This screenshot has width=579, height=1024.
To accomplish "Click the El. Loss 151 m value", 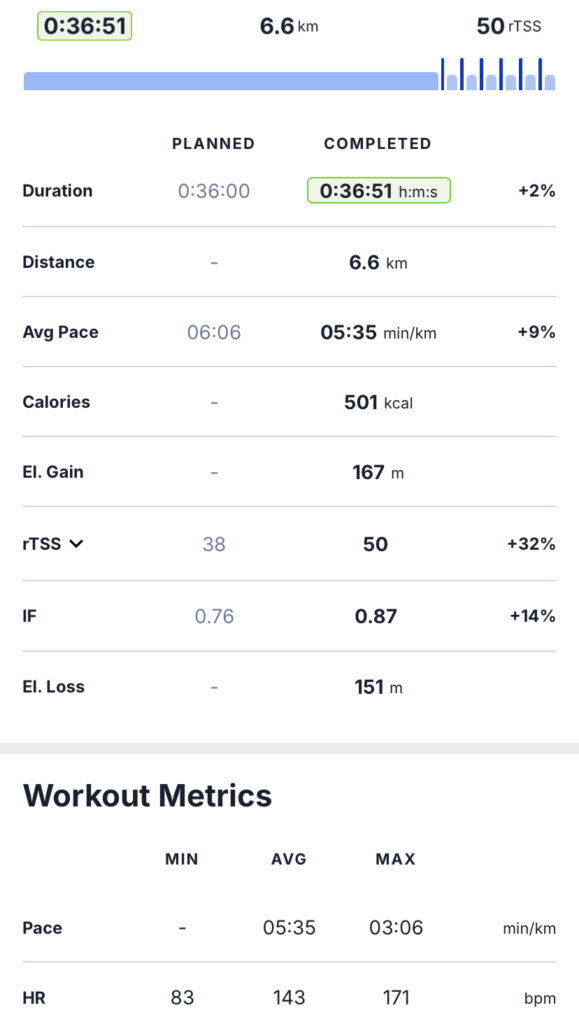I will (x=379, y=687).
